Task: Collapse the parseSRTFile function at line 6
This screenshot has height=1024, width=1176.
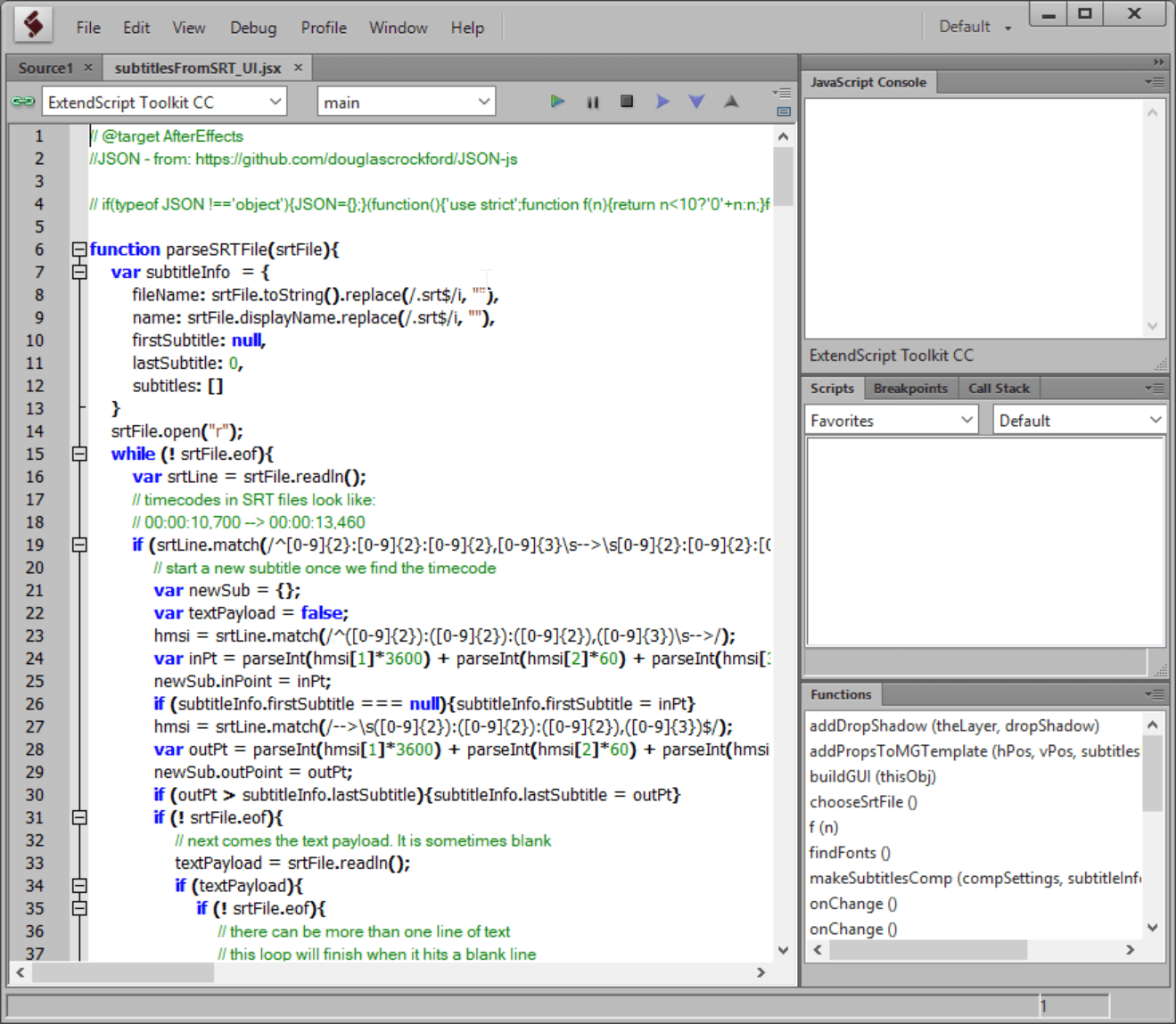Action: click(78, 249)
